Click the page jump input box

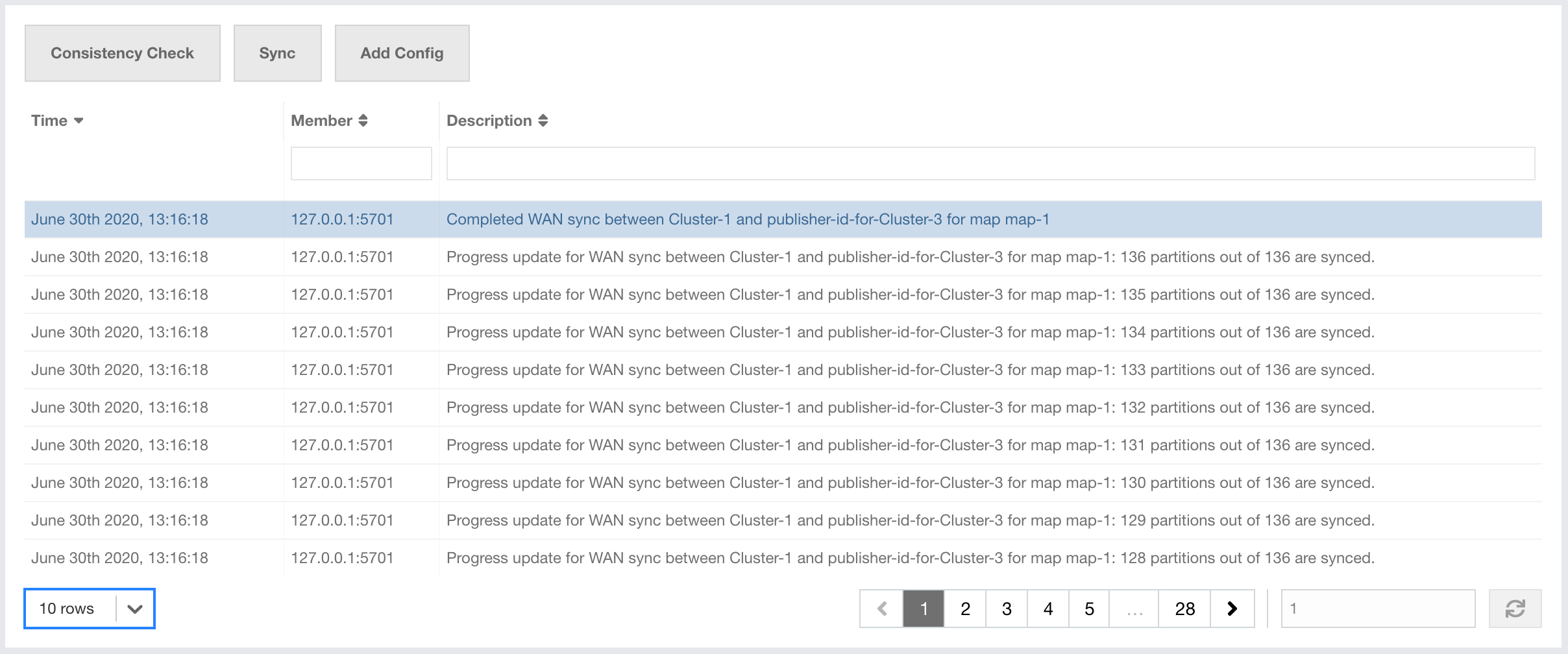[1377, 609]
